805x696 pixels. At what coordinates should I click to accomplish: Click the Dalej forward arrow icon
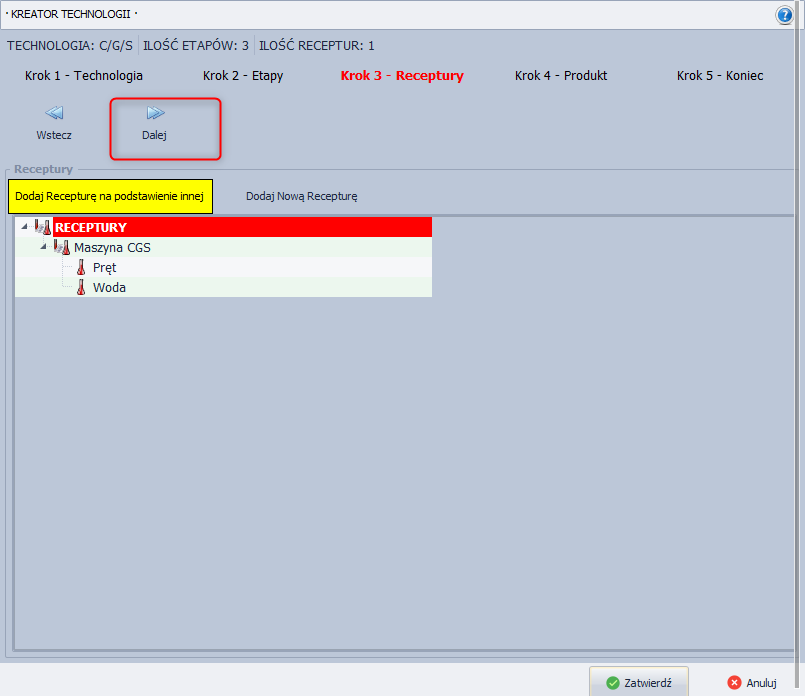[155, 112]
